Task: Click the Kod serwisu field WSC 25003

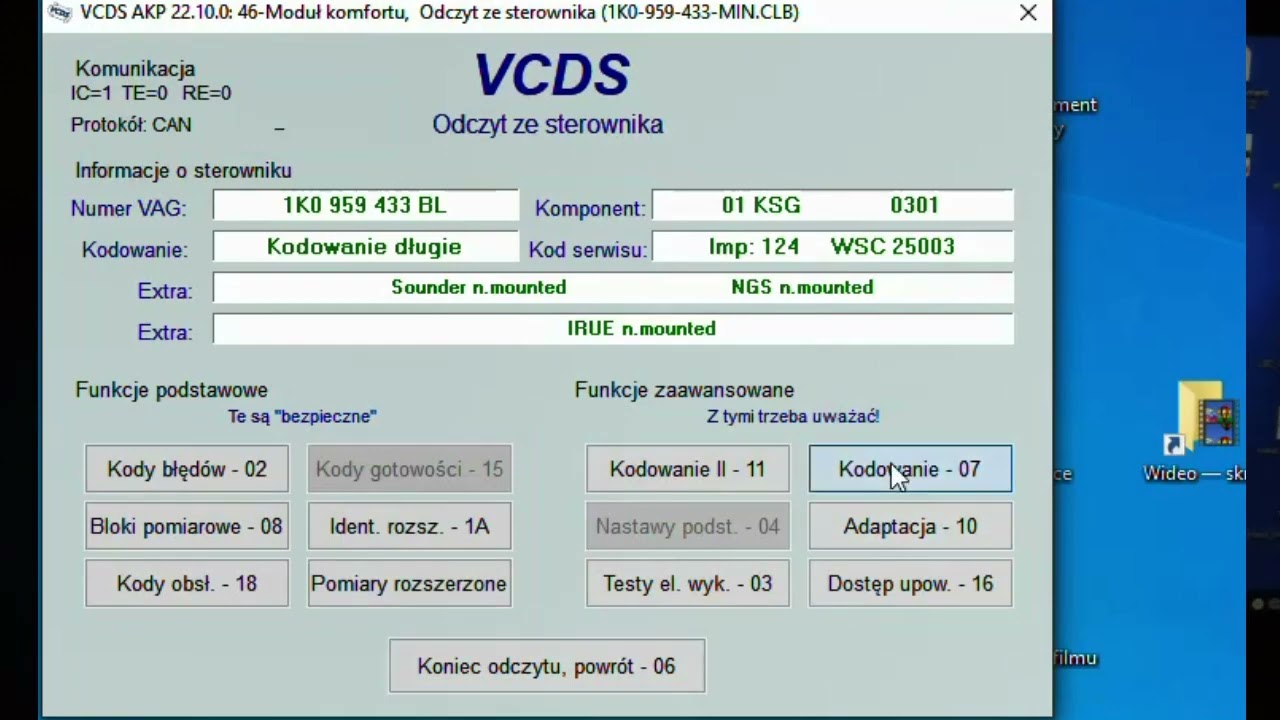Action: 832,247
